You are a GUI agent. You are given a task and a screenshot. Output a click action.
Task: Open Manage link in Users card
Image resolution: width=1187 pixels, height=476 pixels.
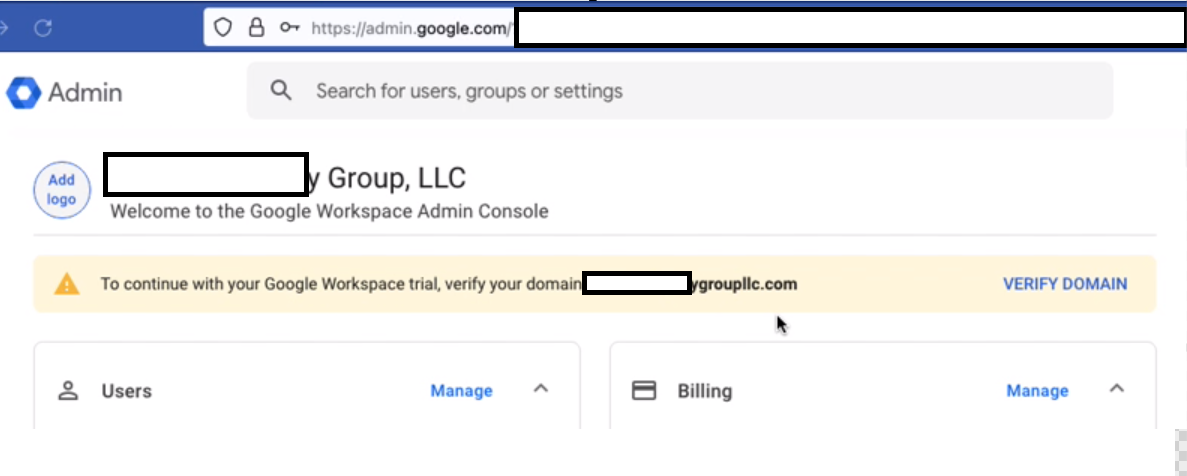click(461, 391)
